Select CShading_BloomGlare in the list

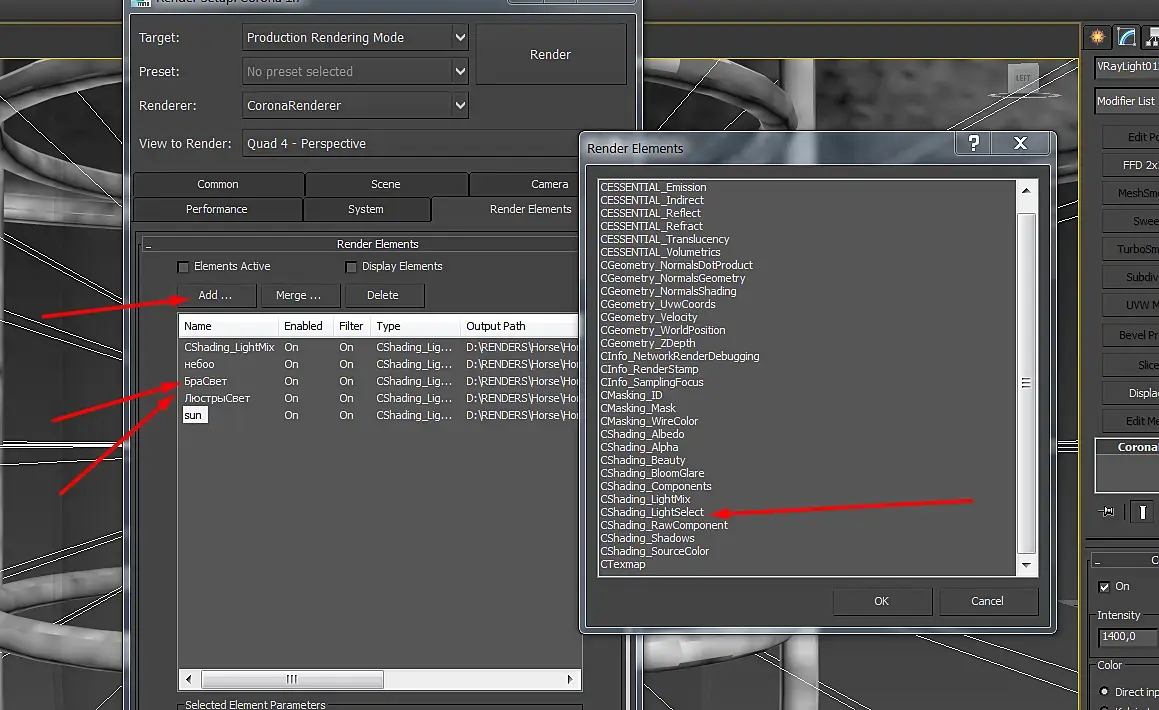pyautogui.click(x=652, y=474)
